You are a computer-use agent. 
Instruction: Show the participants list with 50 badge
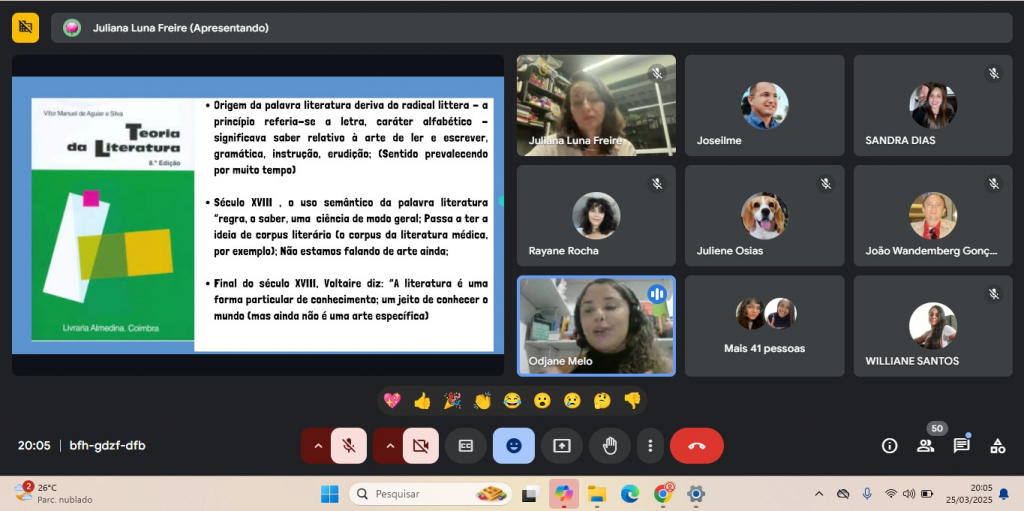pos(925,446)
